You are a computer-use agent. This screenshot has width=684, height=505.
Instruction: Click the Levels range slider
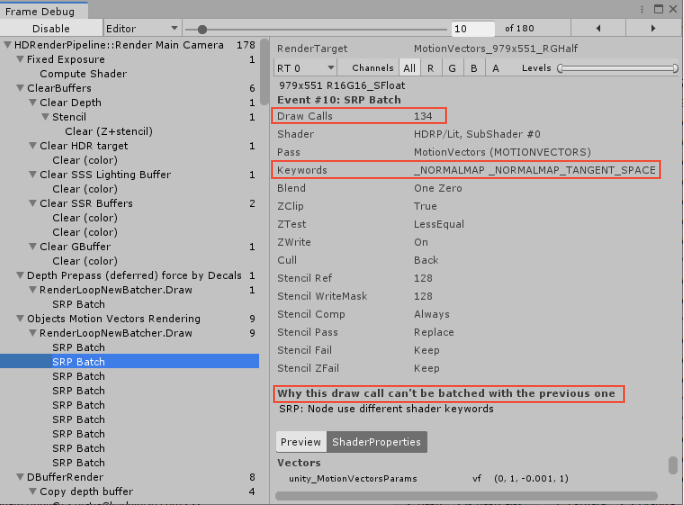[618, 68]
